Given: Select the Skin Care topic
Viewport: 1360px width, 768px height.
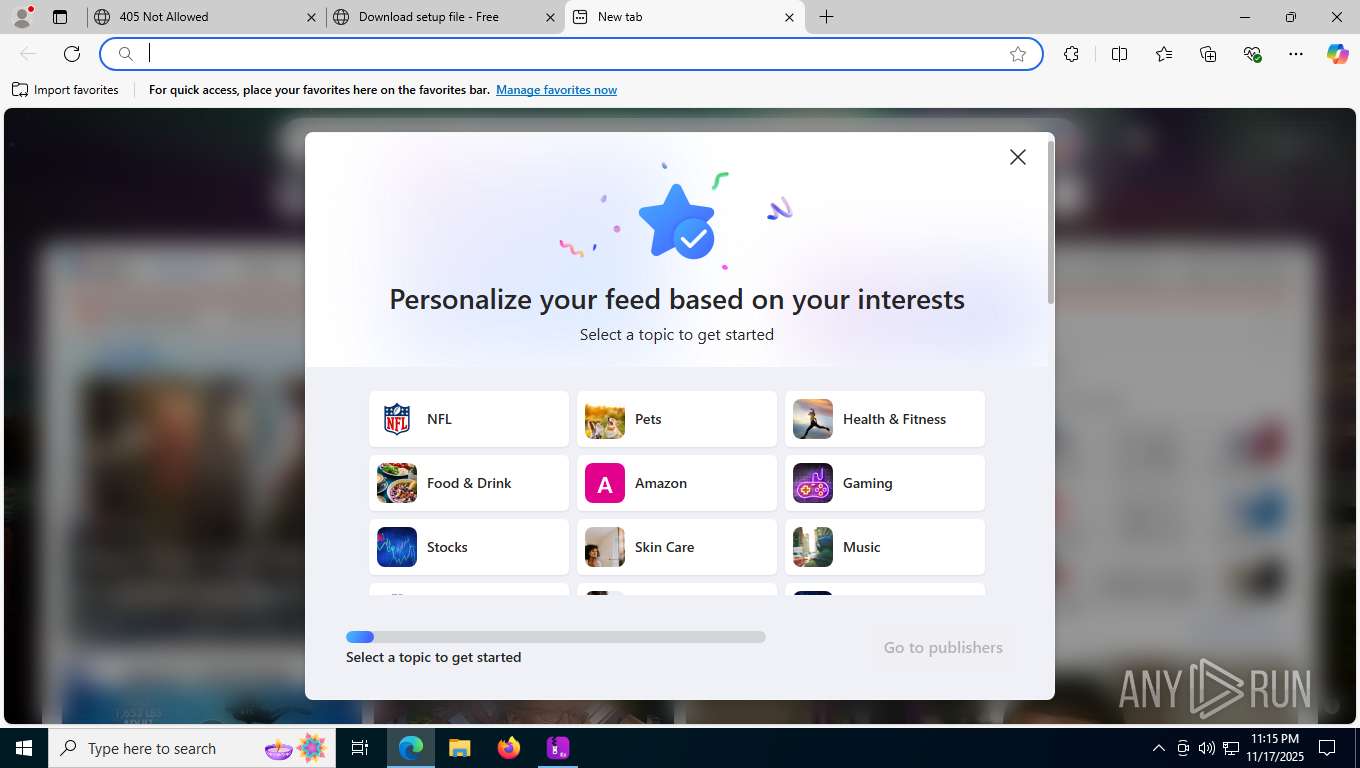Looking at the screenshot, I should pos(677,547).
